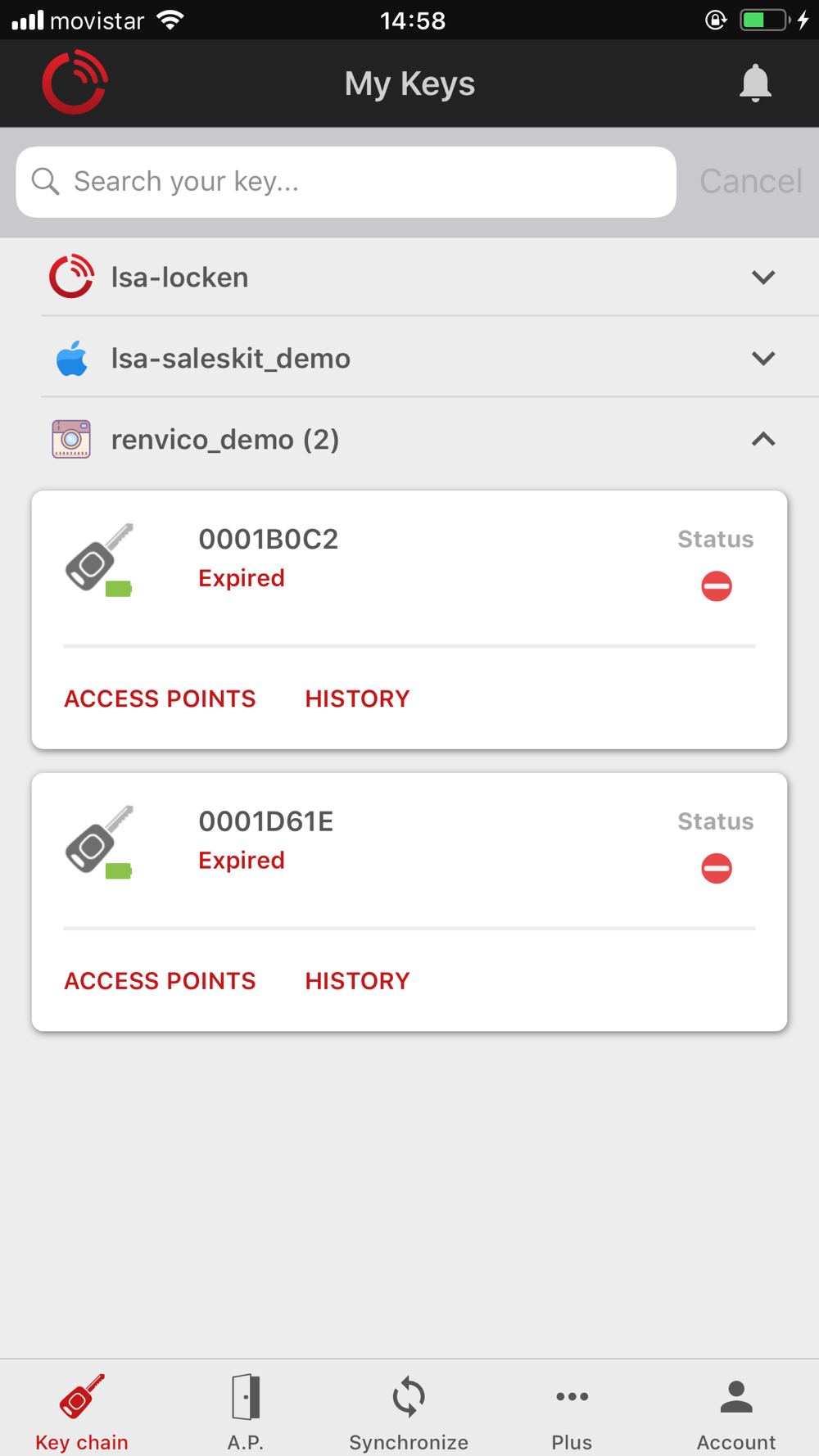
Task: Tap the blue apple icon beside lsa-saleskit_demo
Action: (72, 359)
